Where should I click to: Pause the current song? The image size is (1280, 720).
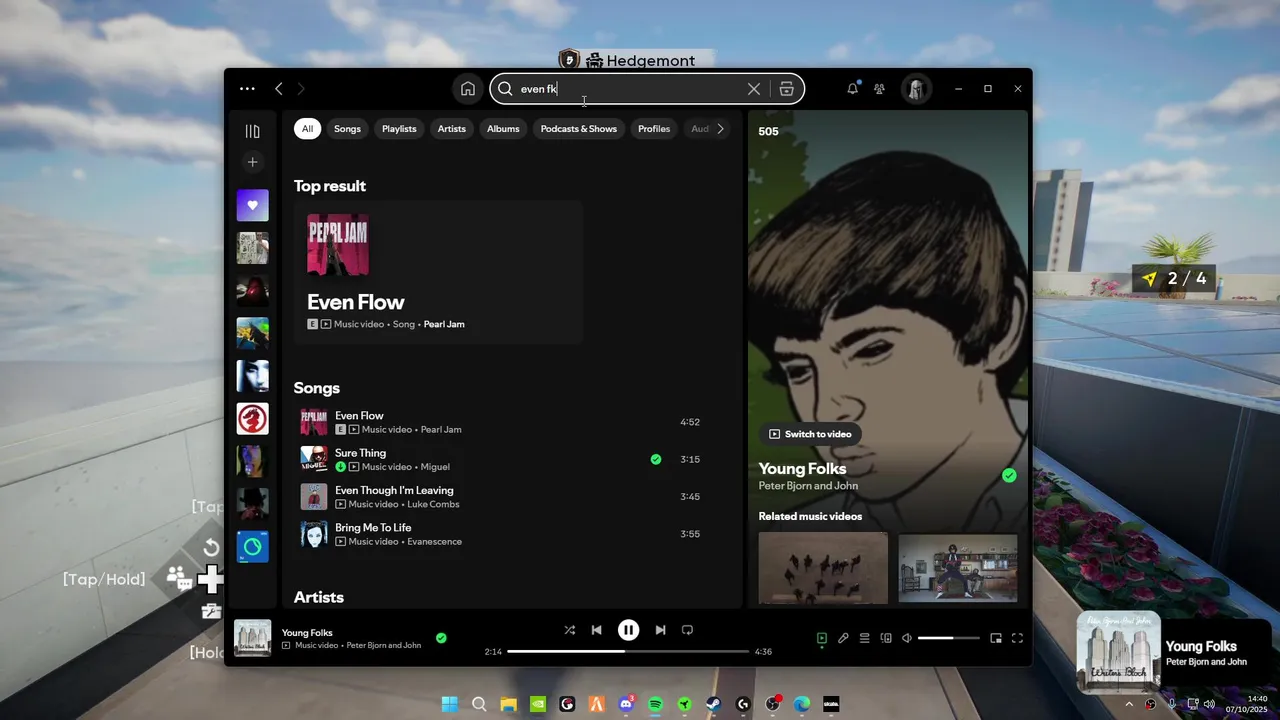628,630
